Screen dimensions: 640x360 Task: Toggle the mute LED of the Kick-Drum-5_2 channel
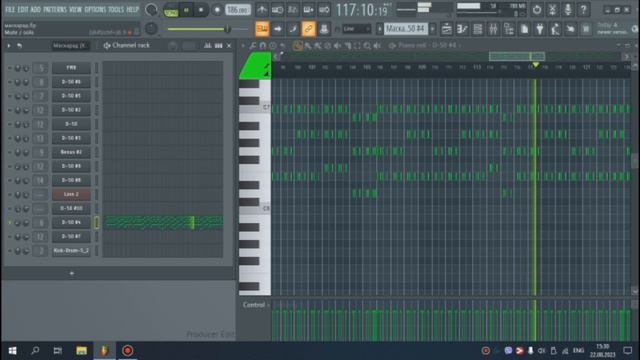(x=10, y=251)
